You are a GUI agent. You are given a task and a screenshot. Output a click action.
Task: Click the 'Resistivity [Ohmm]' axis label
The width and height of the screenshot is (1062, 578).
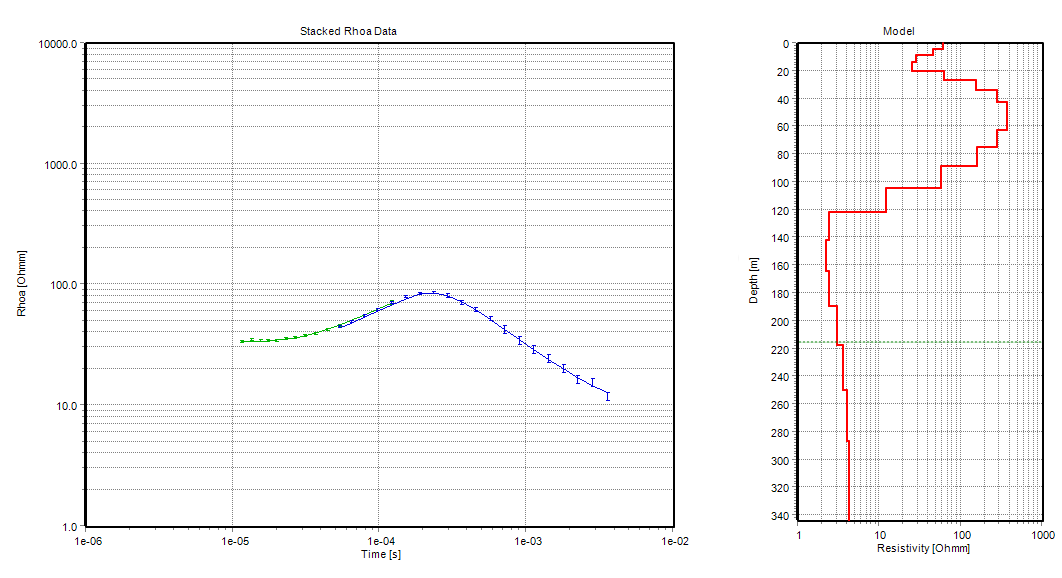point(922,549)
